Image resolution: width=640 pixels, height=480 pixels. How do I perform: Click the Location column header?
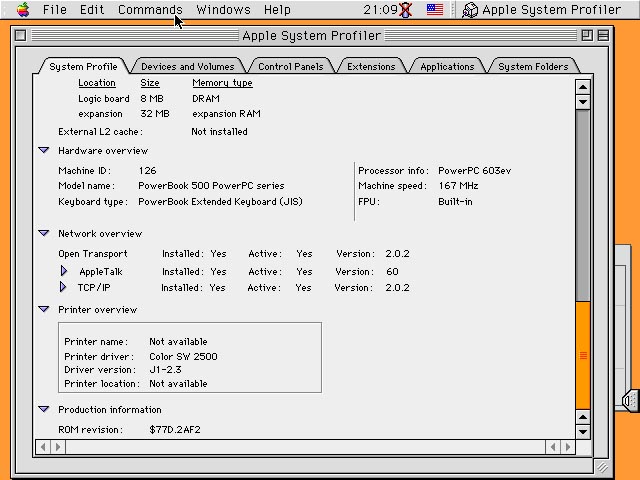click(x=97, y=83)
